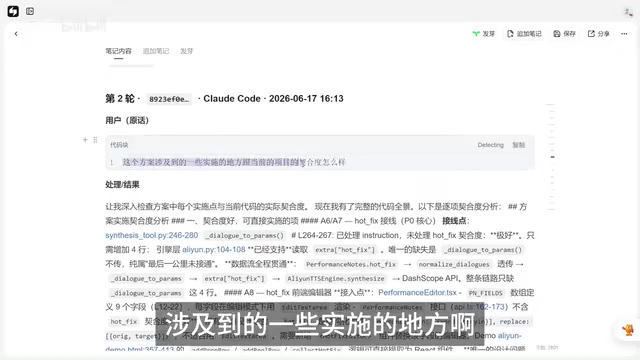Open the synthesis_tool.py:246-280 link
Screen dimensions: 640x360
pyautogui.click(x=151, y=236)
